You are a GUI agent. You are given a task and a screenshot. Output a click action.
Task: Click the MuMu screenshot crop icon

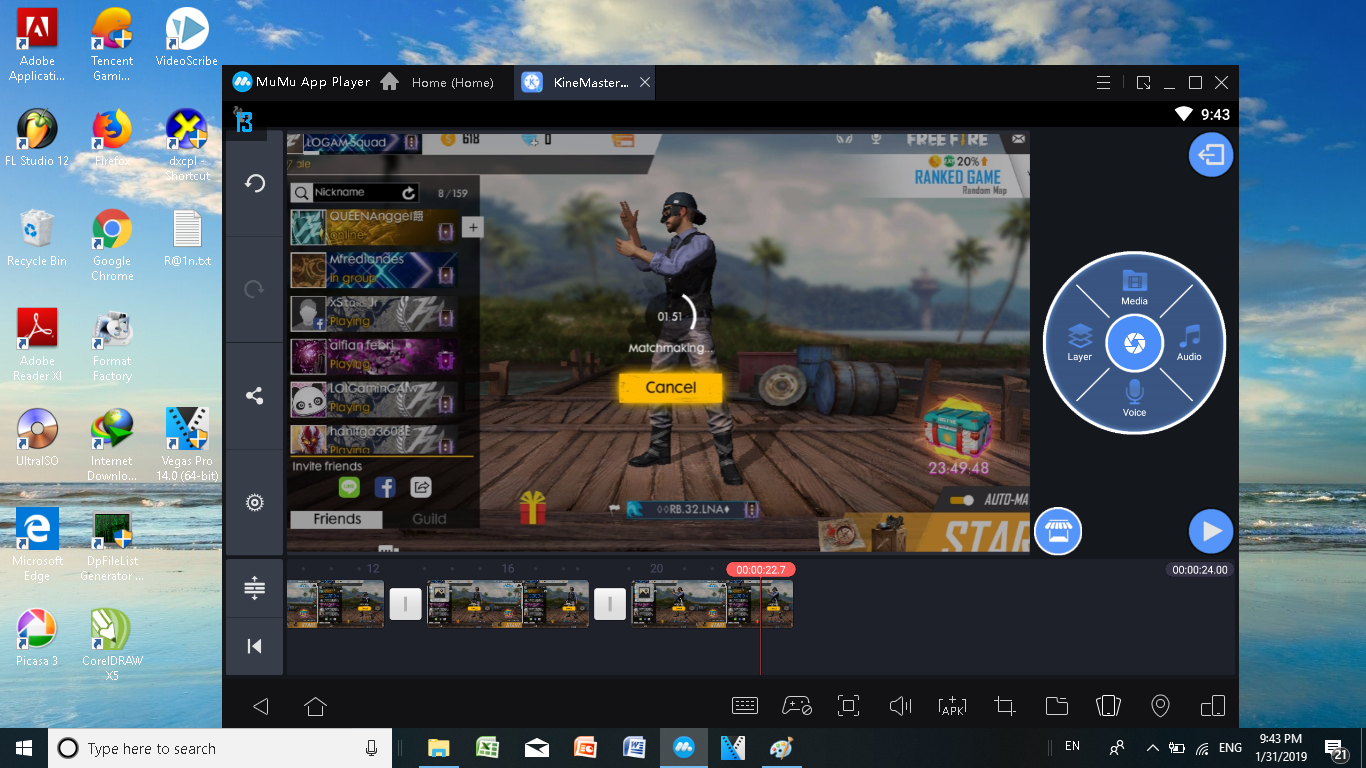1005,706
